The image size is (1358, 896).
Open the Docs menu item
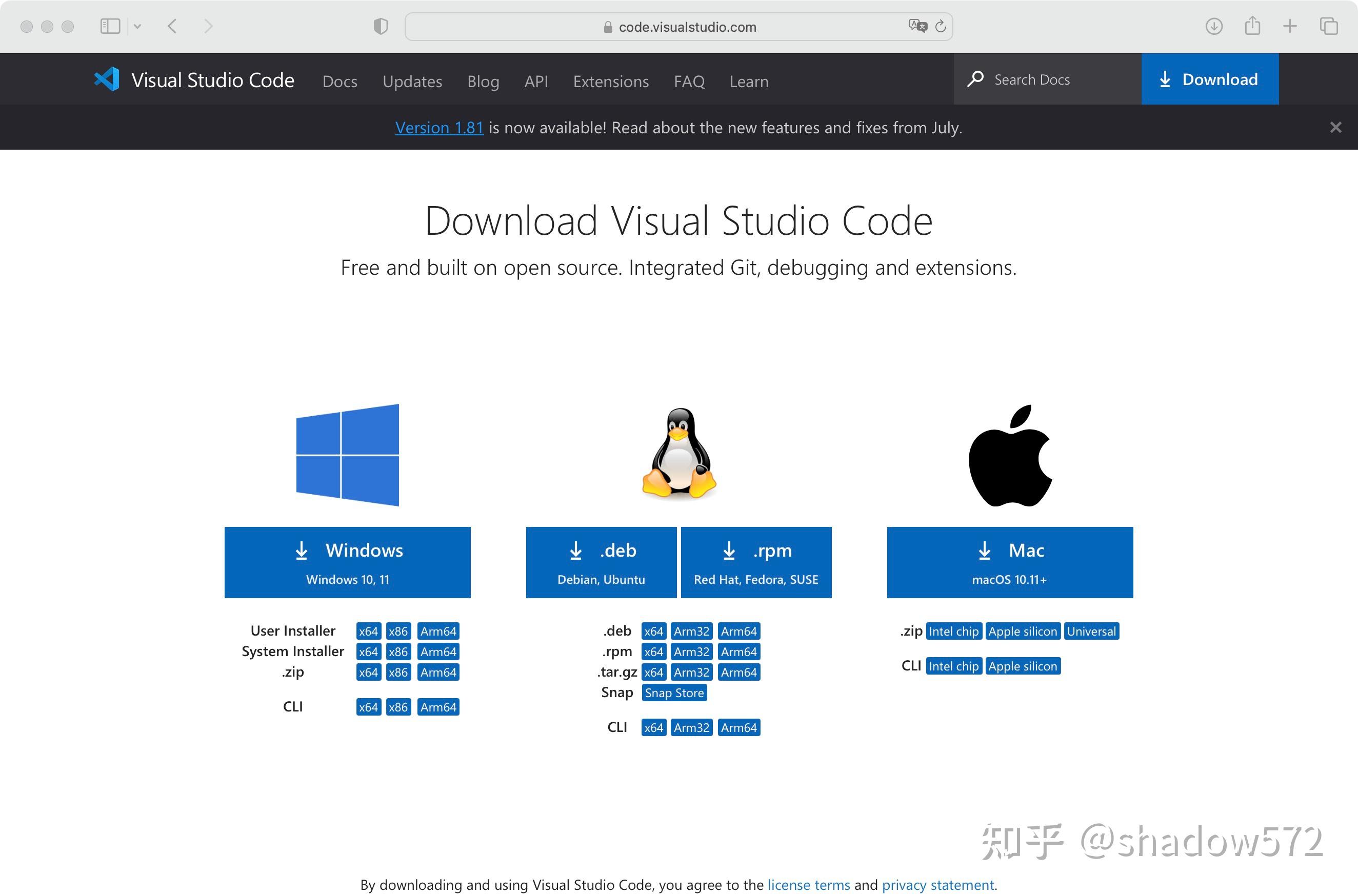(x=340, y=81)
